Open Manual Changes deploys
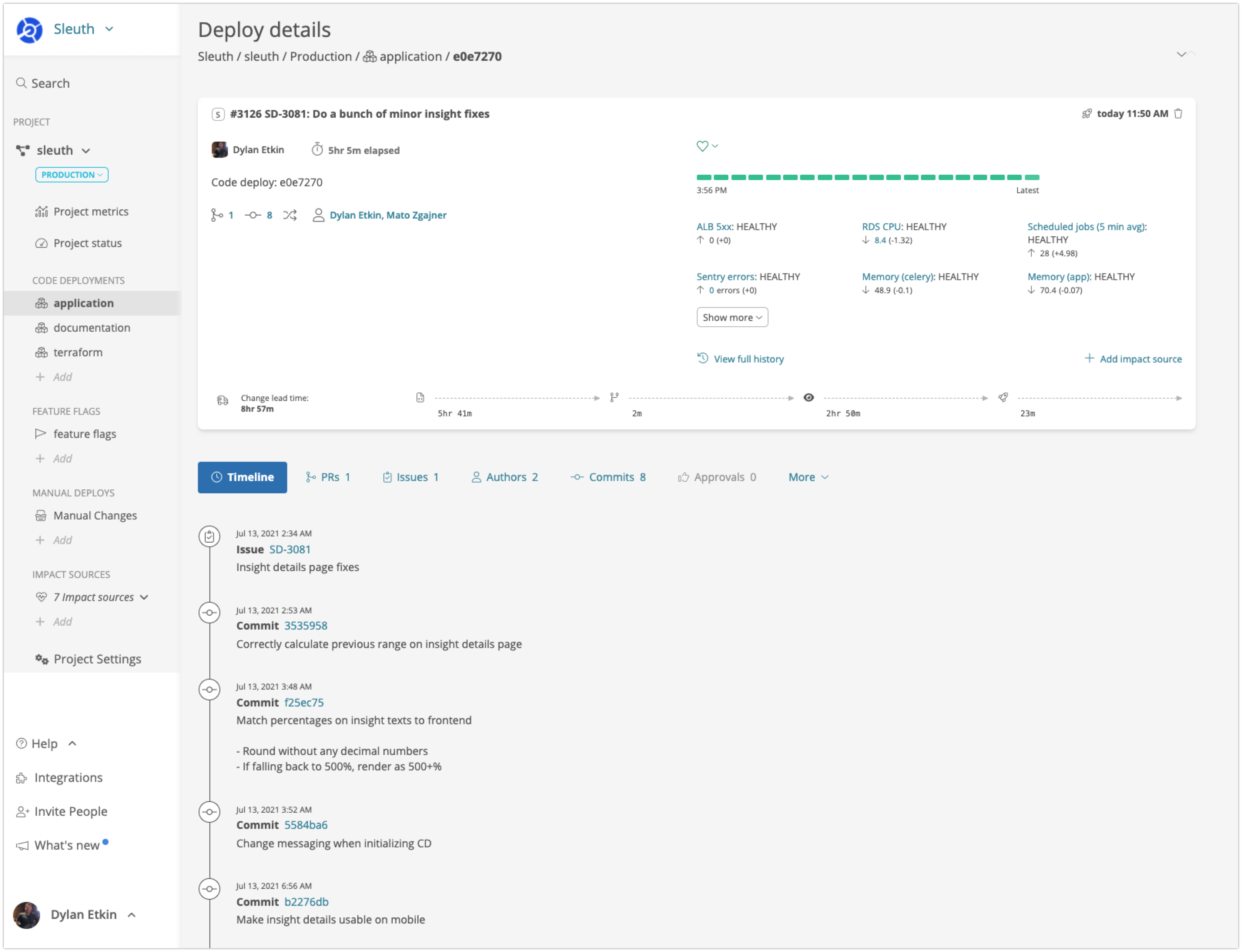 (86, 516)
